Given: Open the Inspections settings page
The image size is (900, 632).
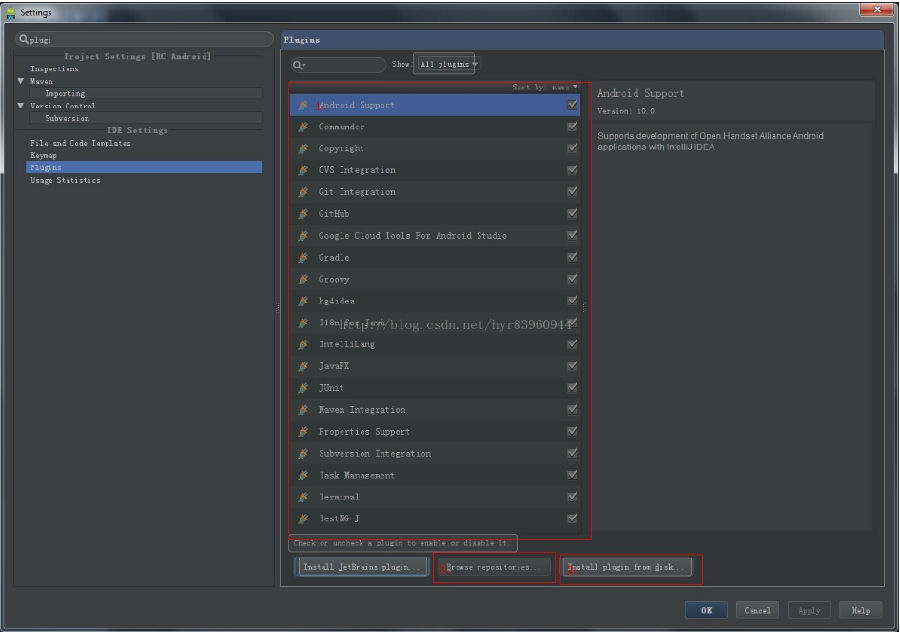Looking at the screenshot, I should pos(54,69).
